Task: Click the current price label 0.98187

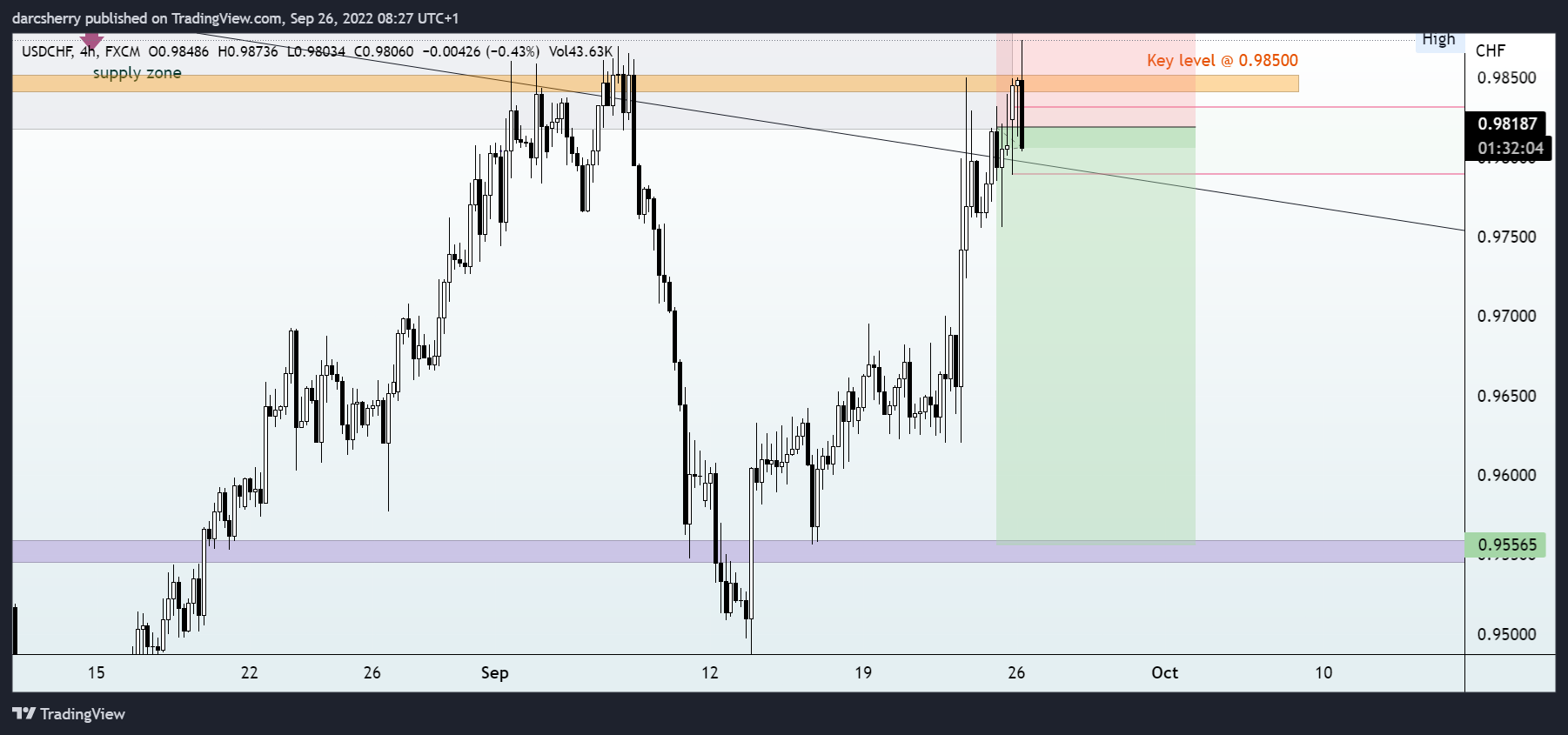Action: pyautogui.click(x=1508, y=124)
